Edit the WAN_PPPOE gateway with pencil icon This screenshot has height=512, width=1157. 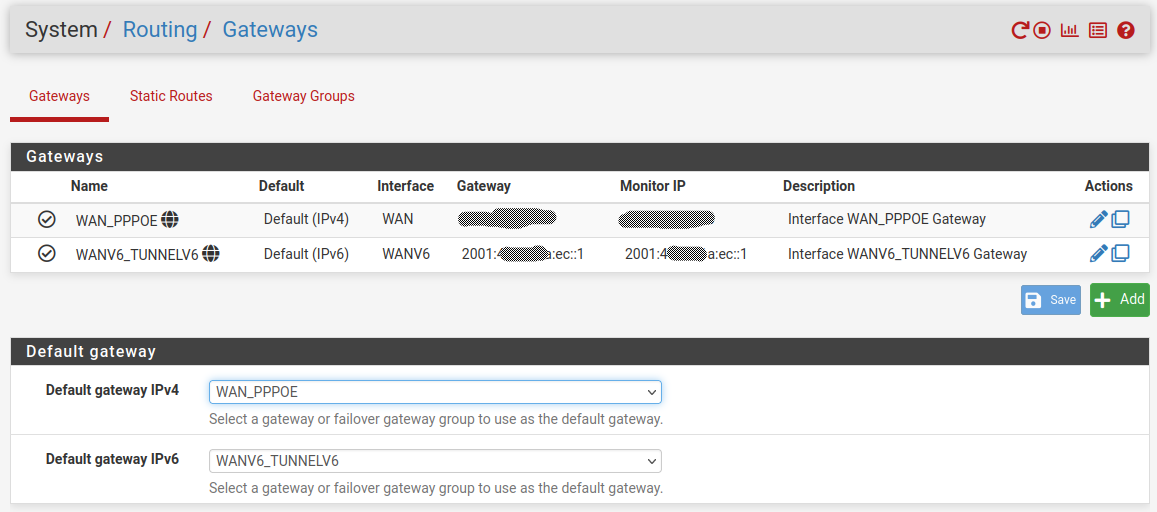coord(1098,220)
